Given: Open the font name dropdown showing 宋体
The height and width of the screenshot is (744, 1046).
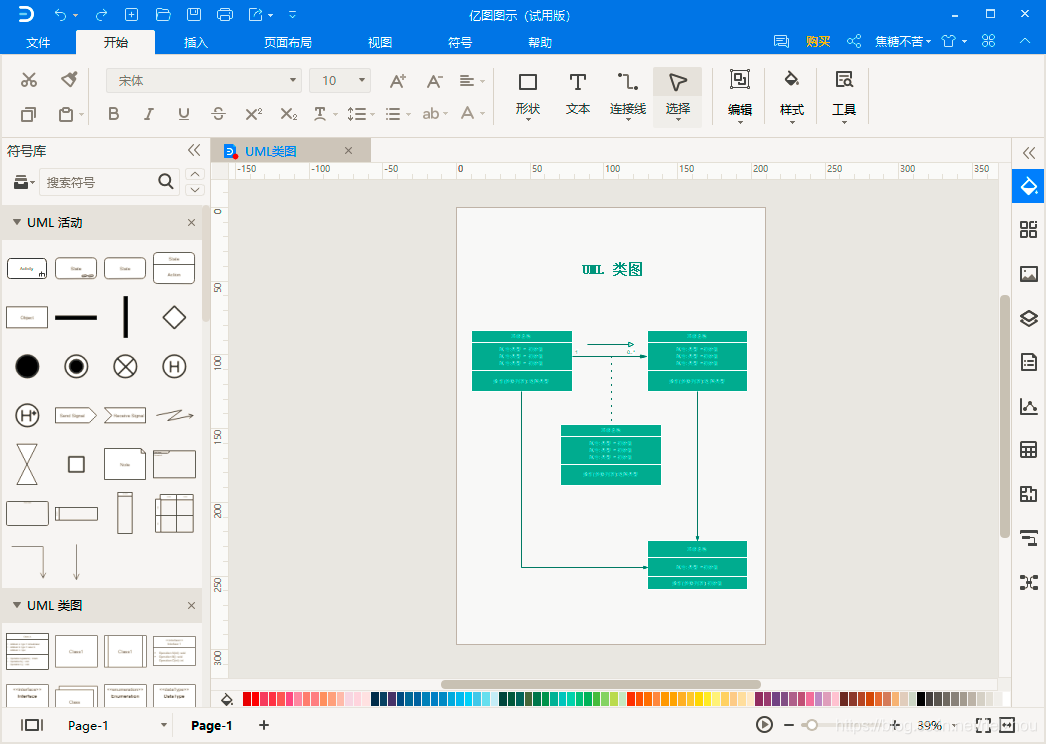Looking at the screenshot, I should click(x=203, y=81).
